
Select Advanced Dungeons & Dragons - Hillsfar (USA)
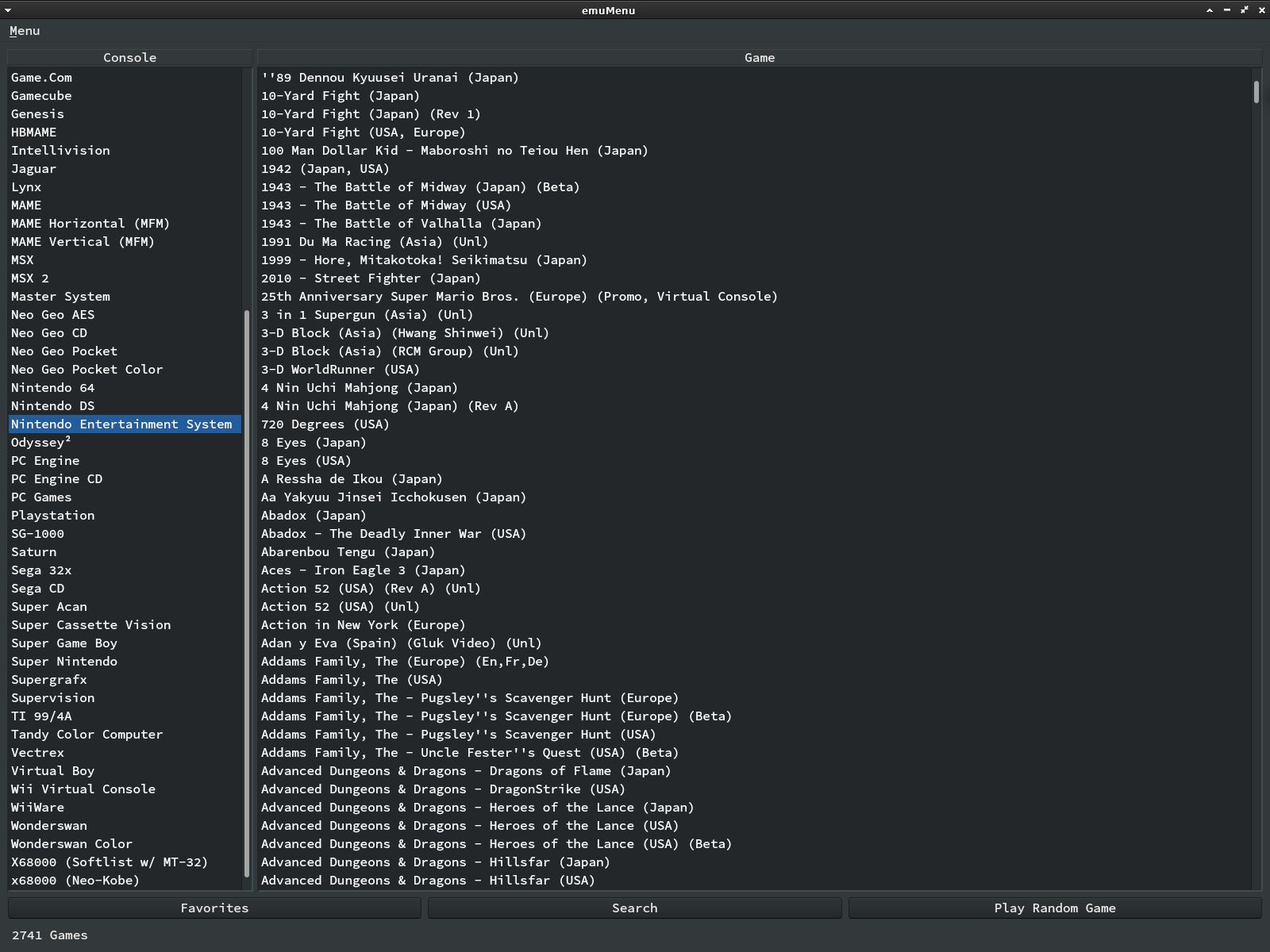click(755, 881)
